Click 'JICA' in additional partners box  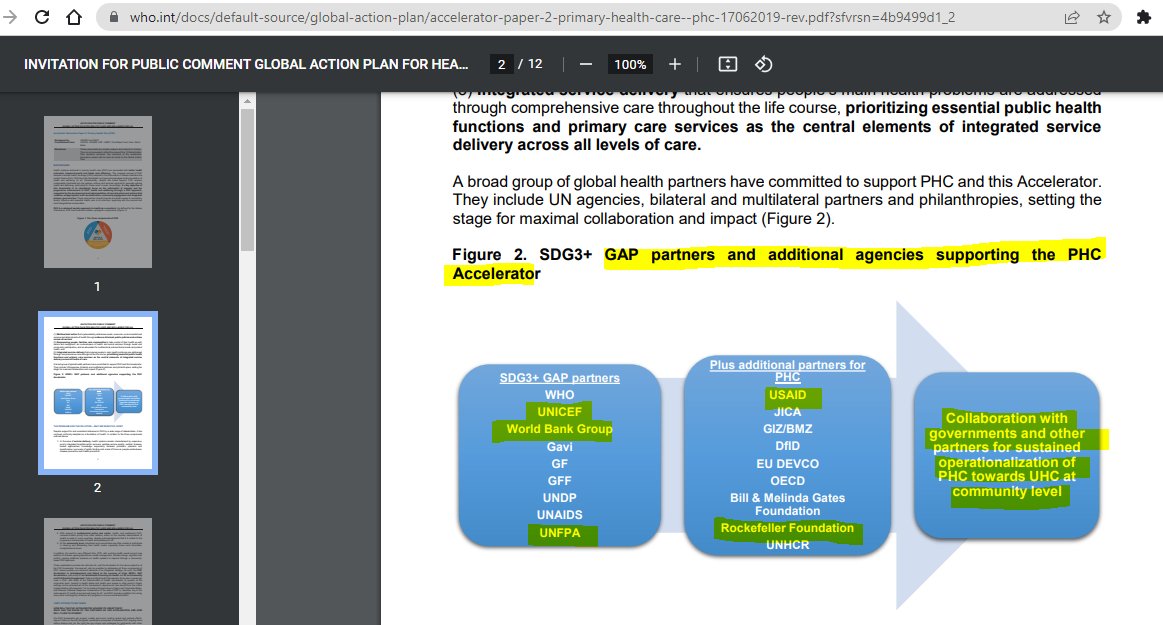tap(787, 411)
